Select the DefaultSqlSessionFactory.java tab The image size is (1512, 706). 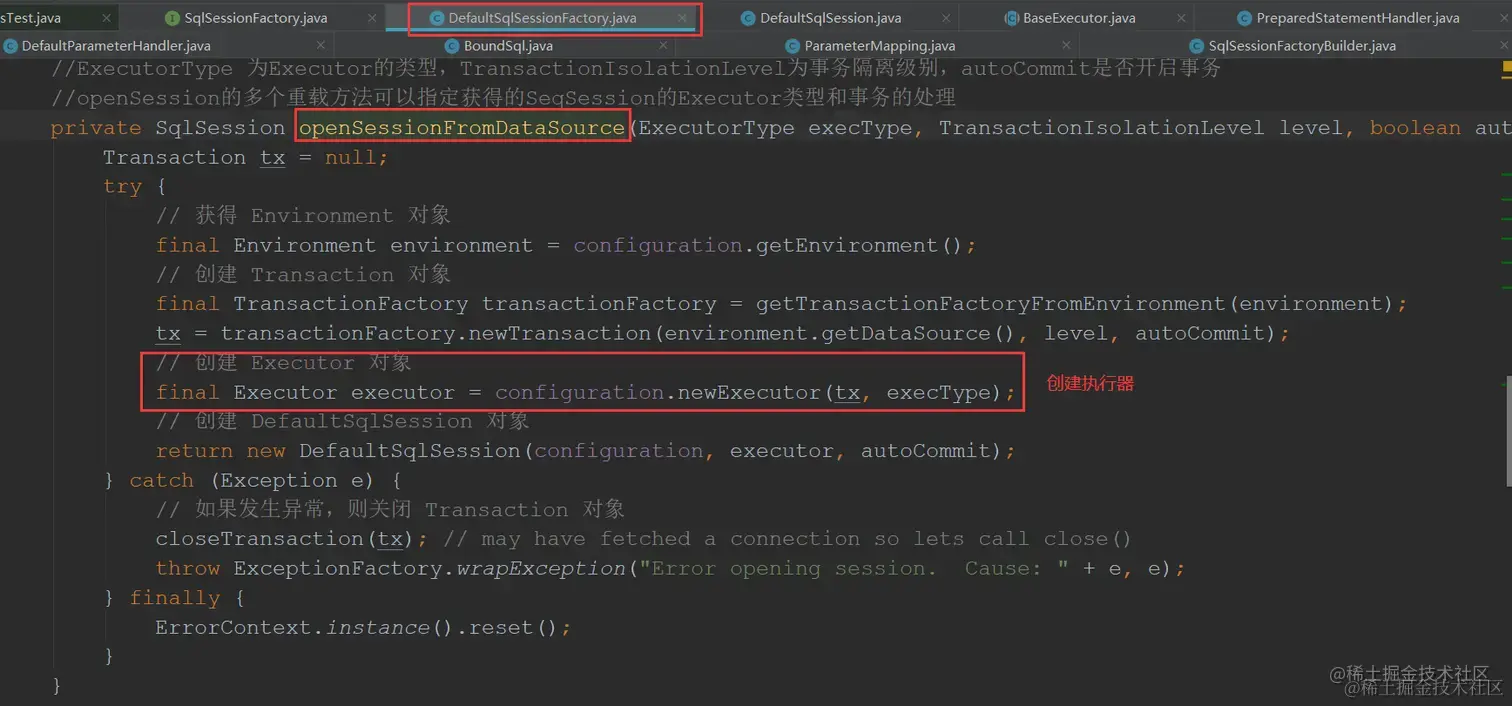click(542, 18)
